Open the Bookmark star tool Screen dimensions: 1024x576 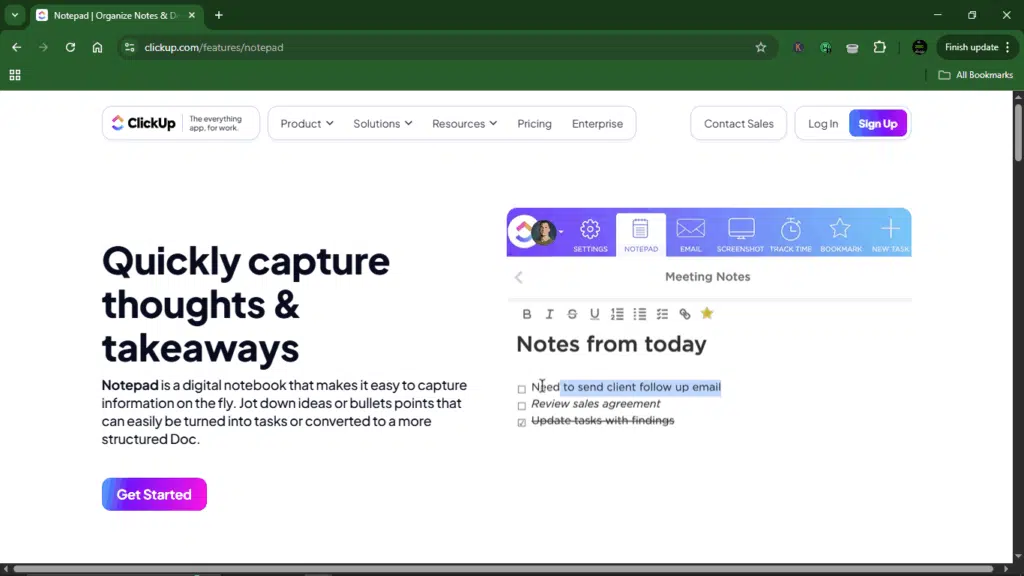pos(840,235)
